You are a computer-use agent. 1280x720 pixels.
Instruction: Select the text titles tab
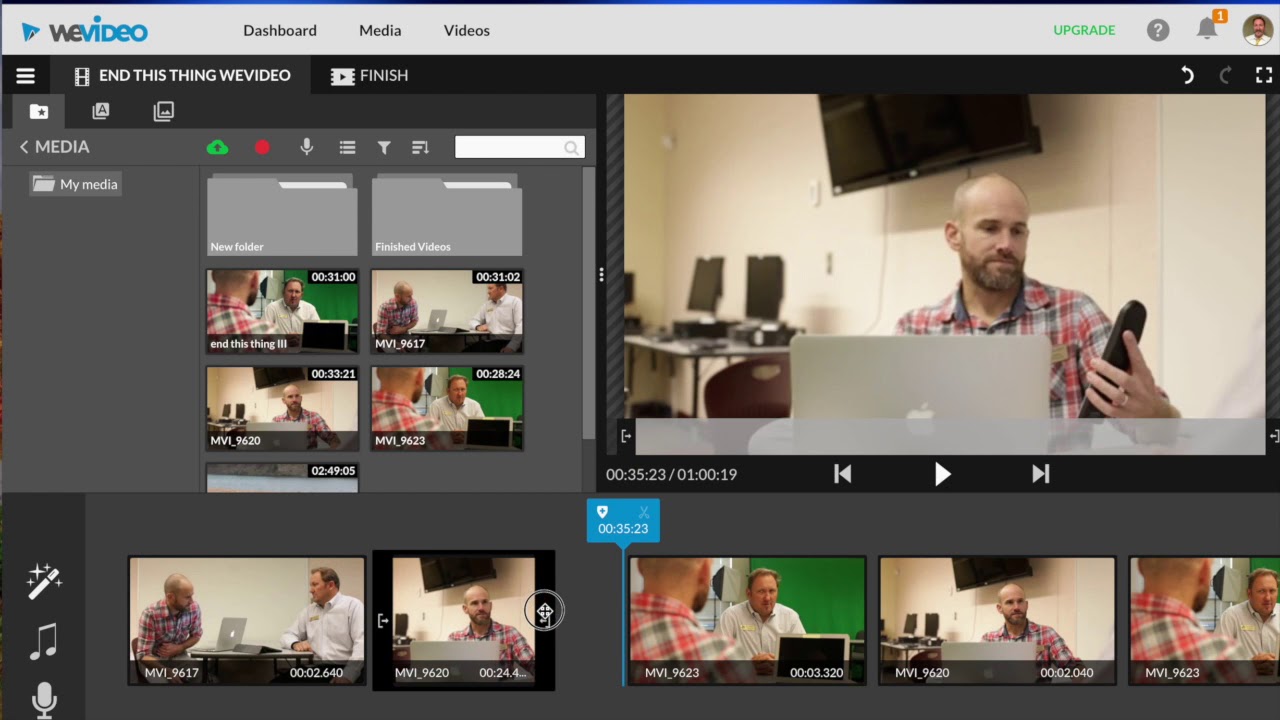tap(101, 111)
